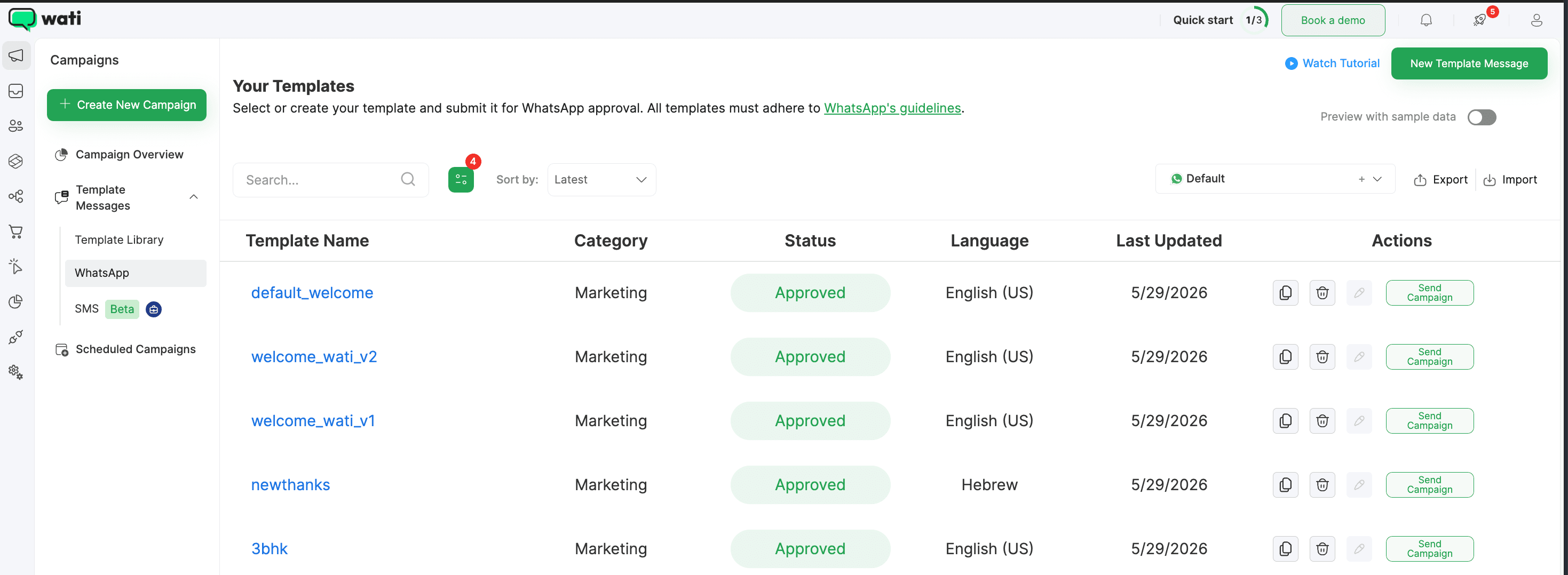
Task: Send Campaign for 3bhk
Action: [1429, 549]
